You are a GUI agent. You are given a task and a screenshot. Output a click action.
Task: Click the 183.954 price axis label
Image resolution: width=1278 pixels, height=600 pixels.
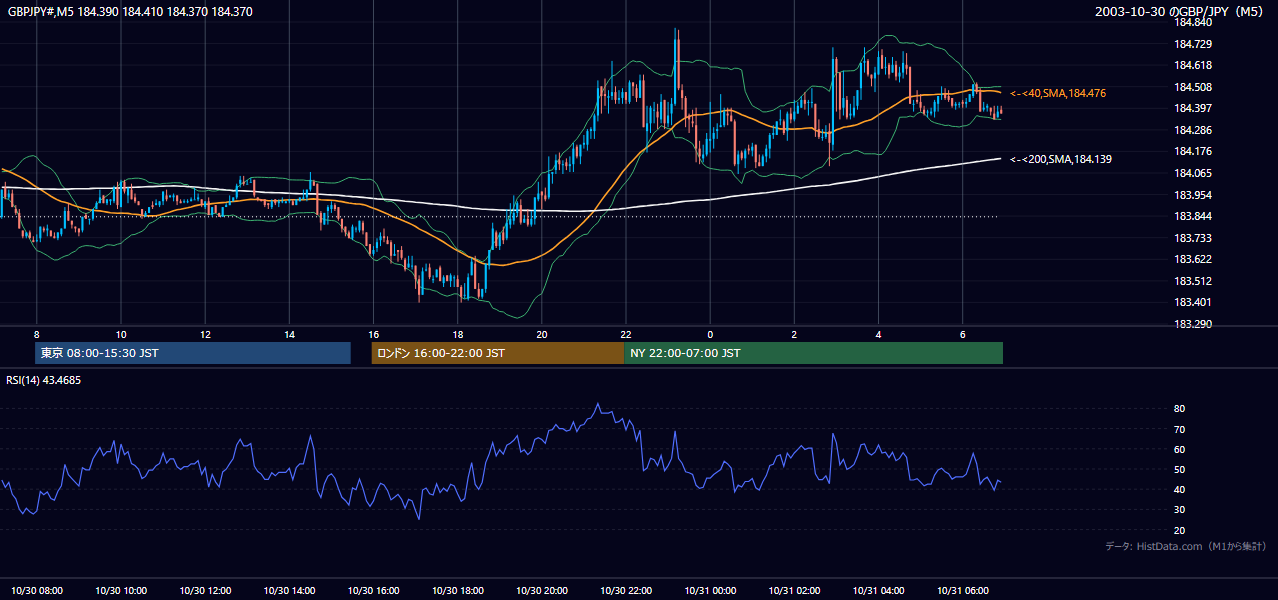pyautogui.click(x=1192, y=195)
